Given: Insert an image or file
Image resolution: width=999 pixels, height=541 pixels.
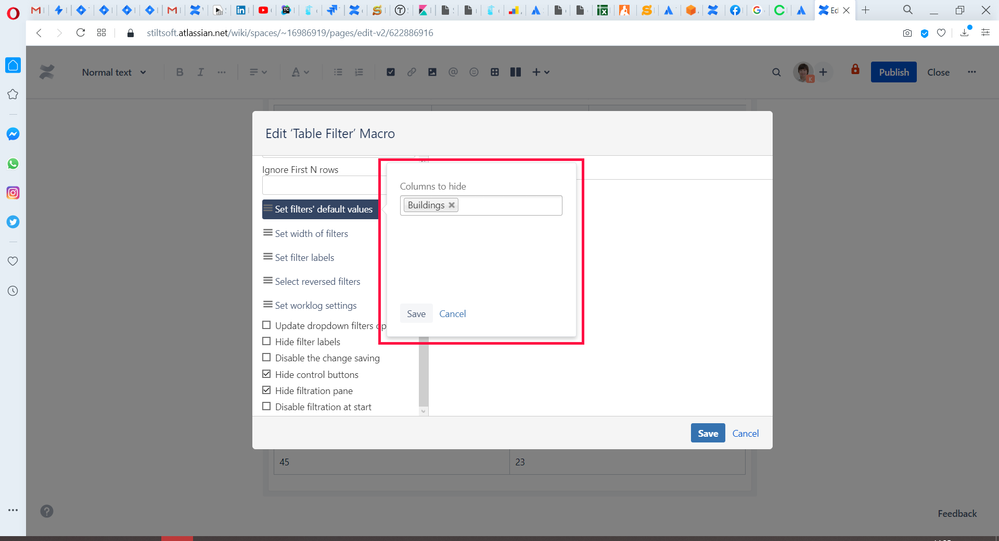Looking at the screenshot, I should coord(432,72).
